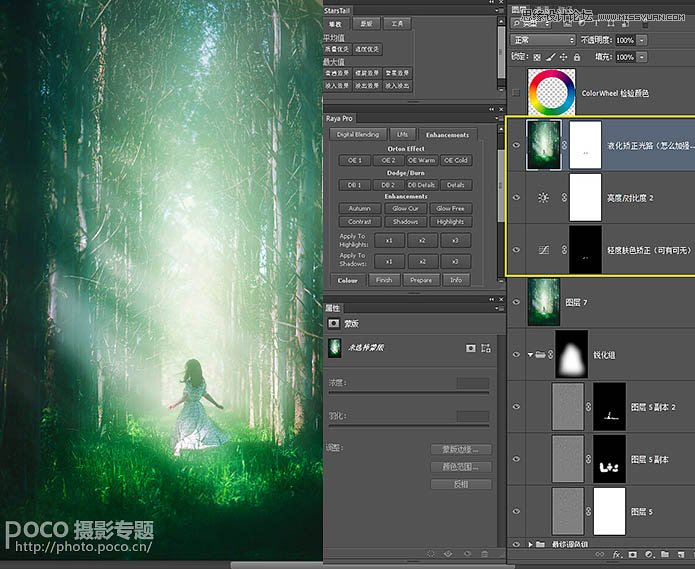The width and height of the screenshot is (695, 569).
Task: Apply OE Warm Orton effect
Action: click(422, 160)
